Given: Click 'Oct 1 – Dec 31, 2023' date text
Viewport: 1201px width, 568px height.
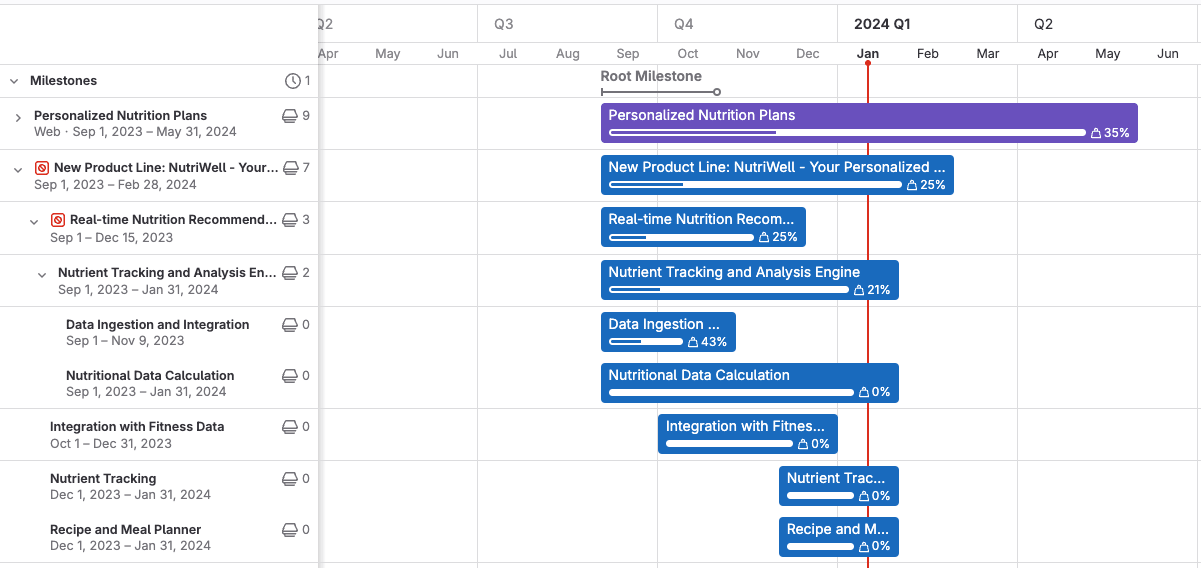Looking at the screenshot, I should point(111,444).
